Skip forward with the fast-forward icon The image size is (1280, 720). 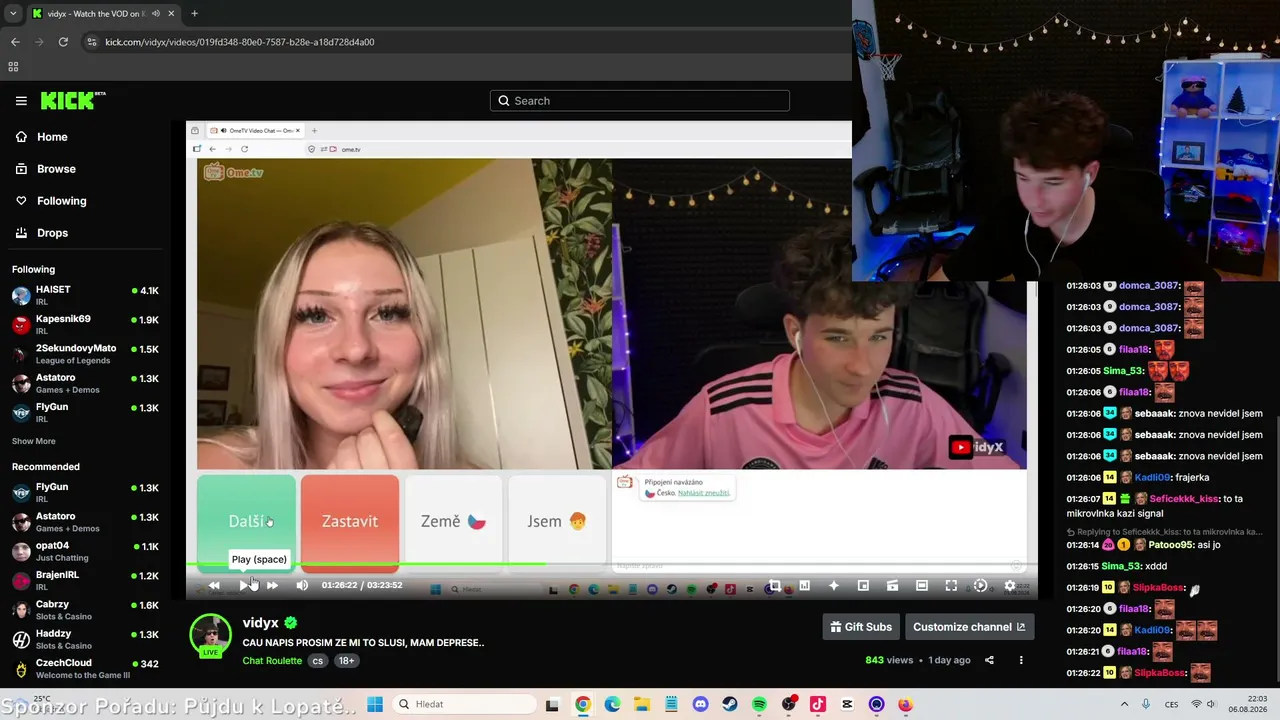(272, 586)
